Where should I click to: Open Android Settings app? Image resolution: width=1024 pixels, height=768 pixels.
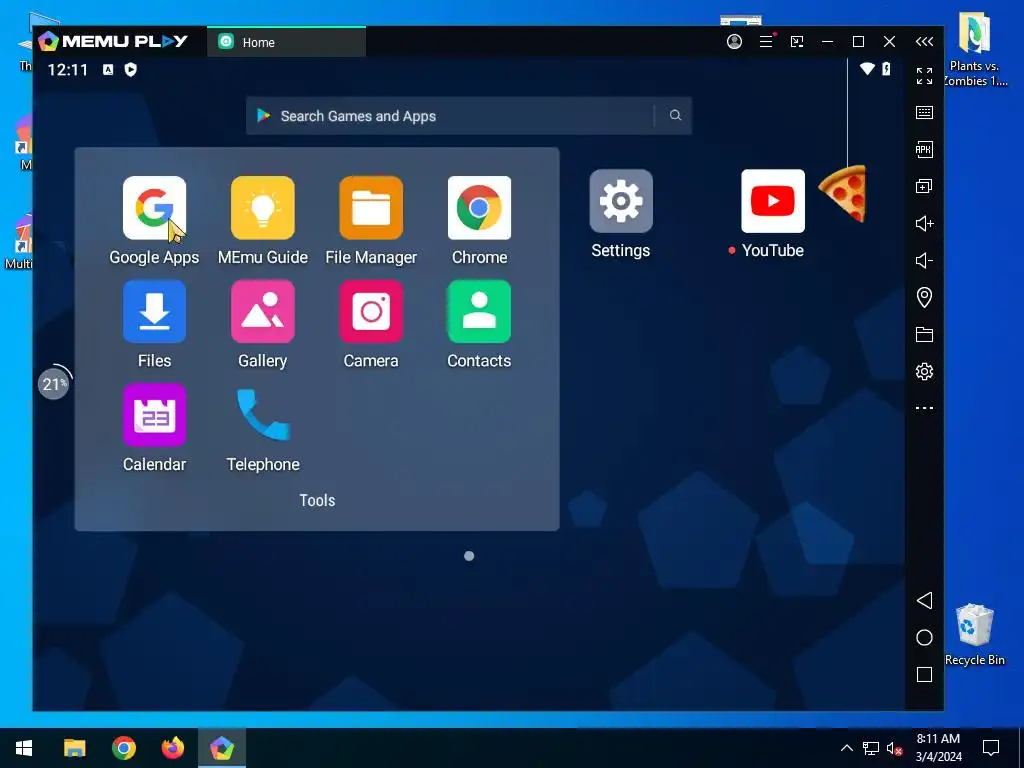621,201
